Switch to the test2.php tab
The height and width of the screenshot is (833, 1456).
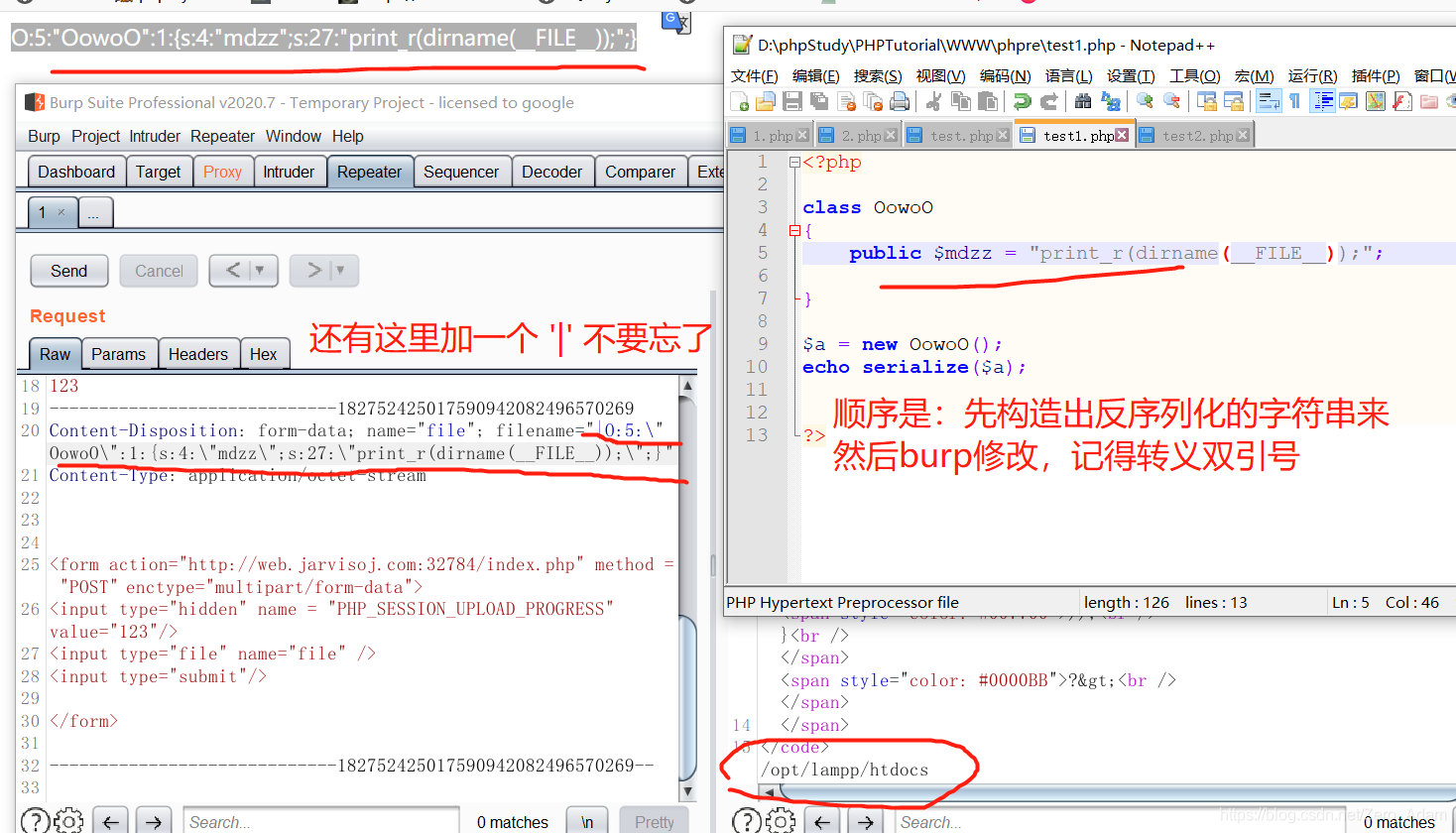tap(1197, 135)
